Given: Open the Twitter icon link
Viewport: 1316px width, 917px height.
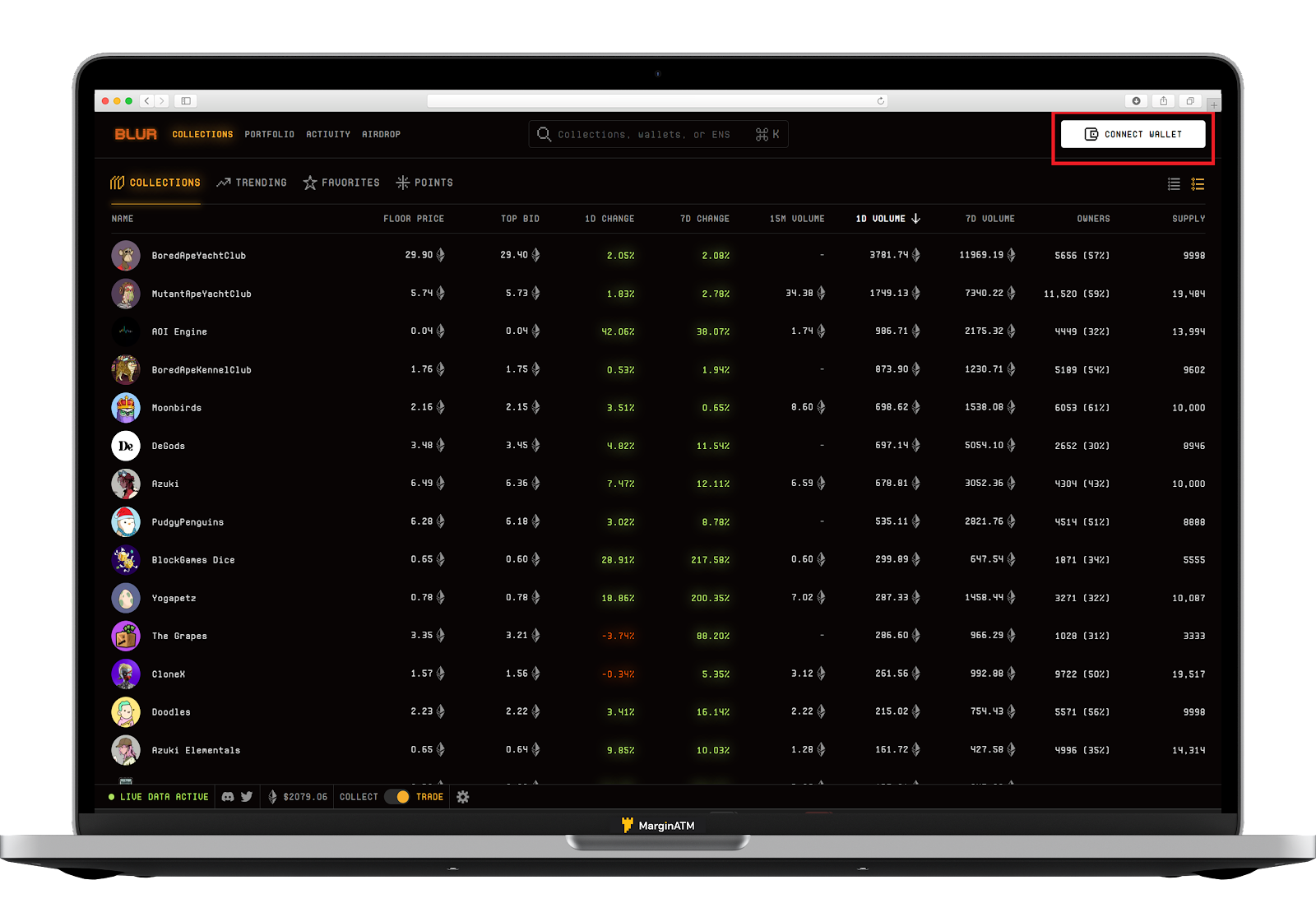Looking at the screenshot, I should tap(247, 797).
